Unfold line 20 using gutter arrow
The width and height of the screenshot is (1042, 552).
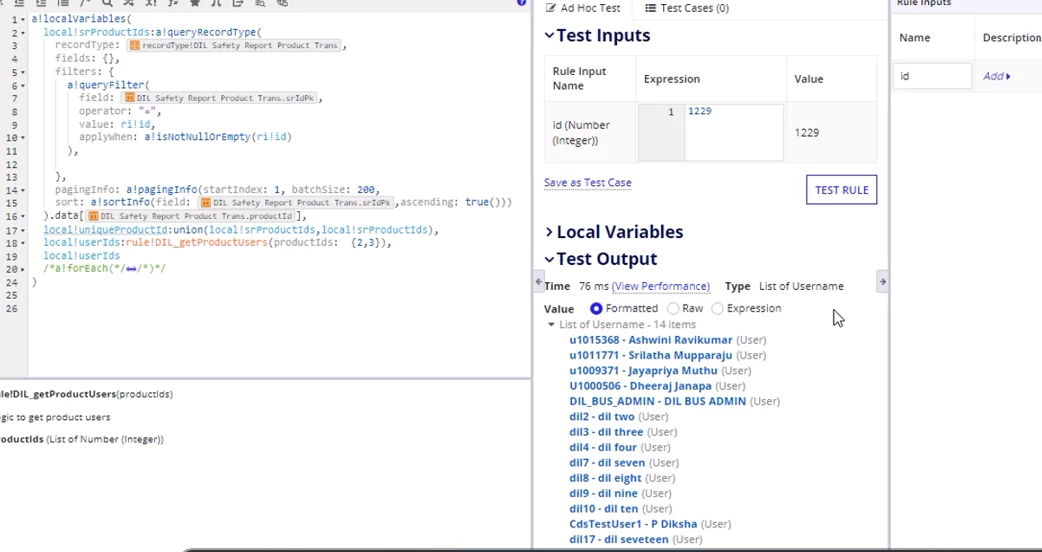[x=23, y=269]
